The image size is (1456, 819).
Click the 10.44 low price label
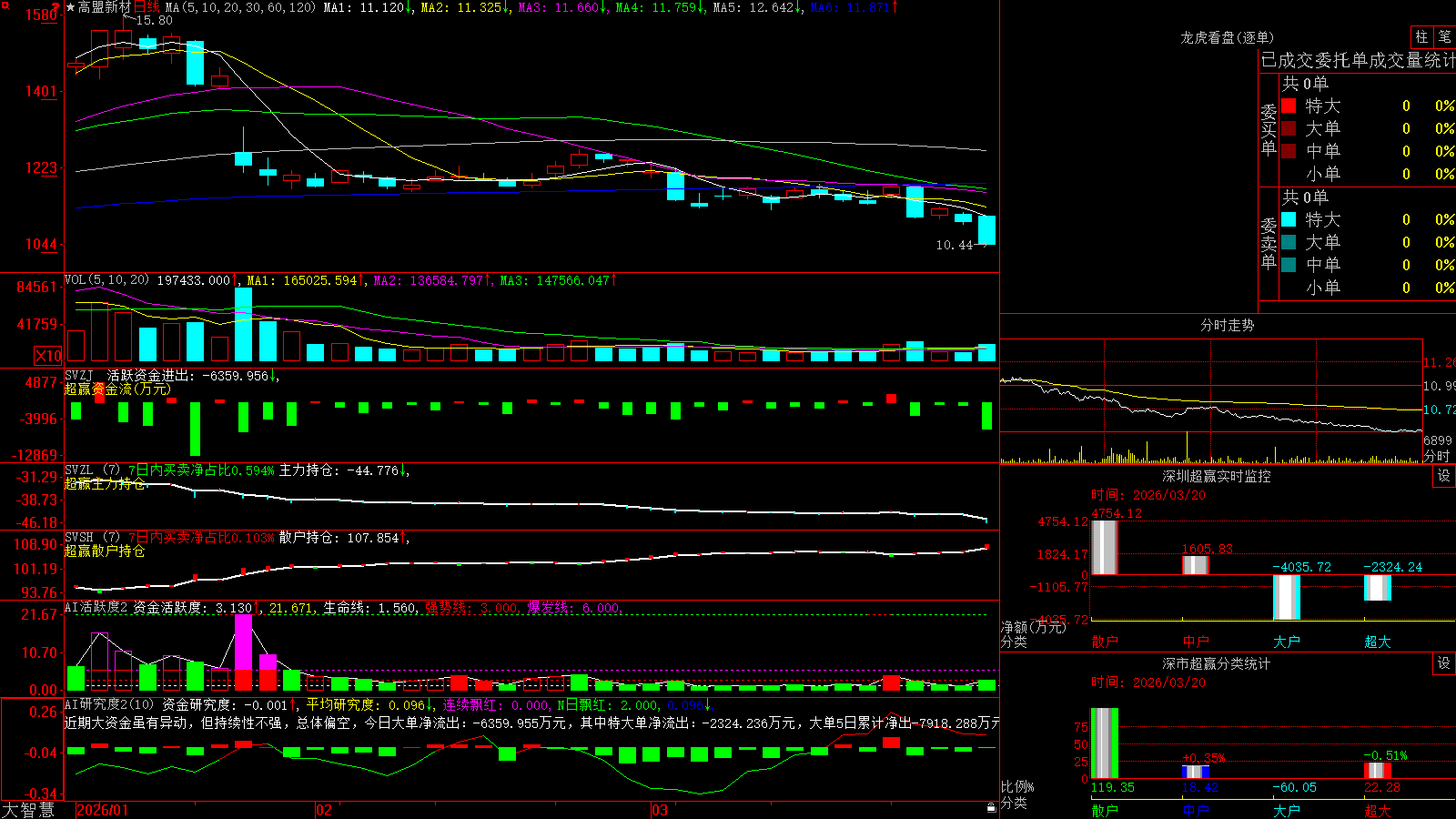954,245
